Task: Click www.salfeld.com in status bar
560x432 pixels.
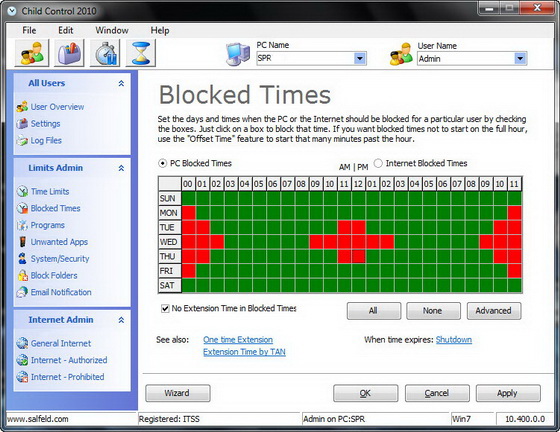Action: pos(38,419)
